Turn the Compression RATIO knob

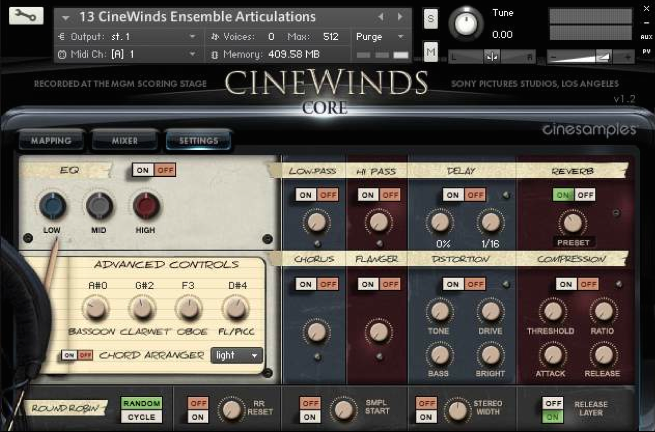click(x=603, y=311)
